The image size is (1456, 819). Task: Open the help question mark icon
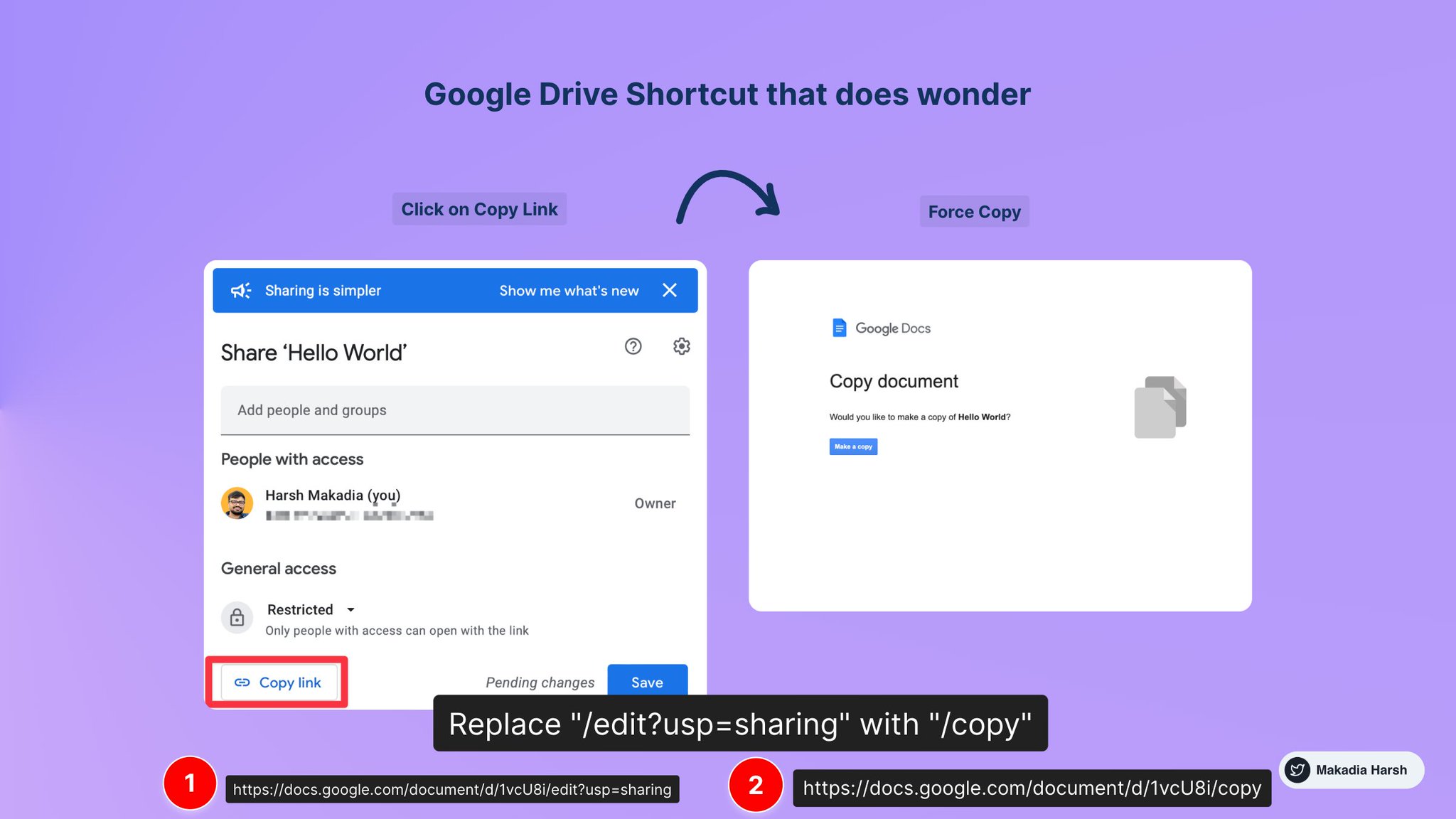coord(633,346)
